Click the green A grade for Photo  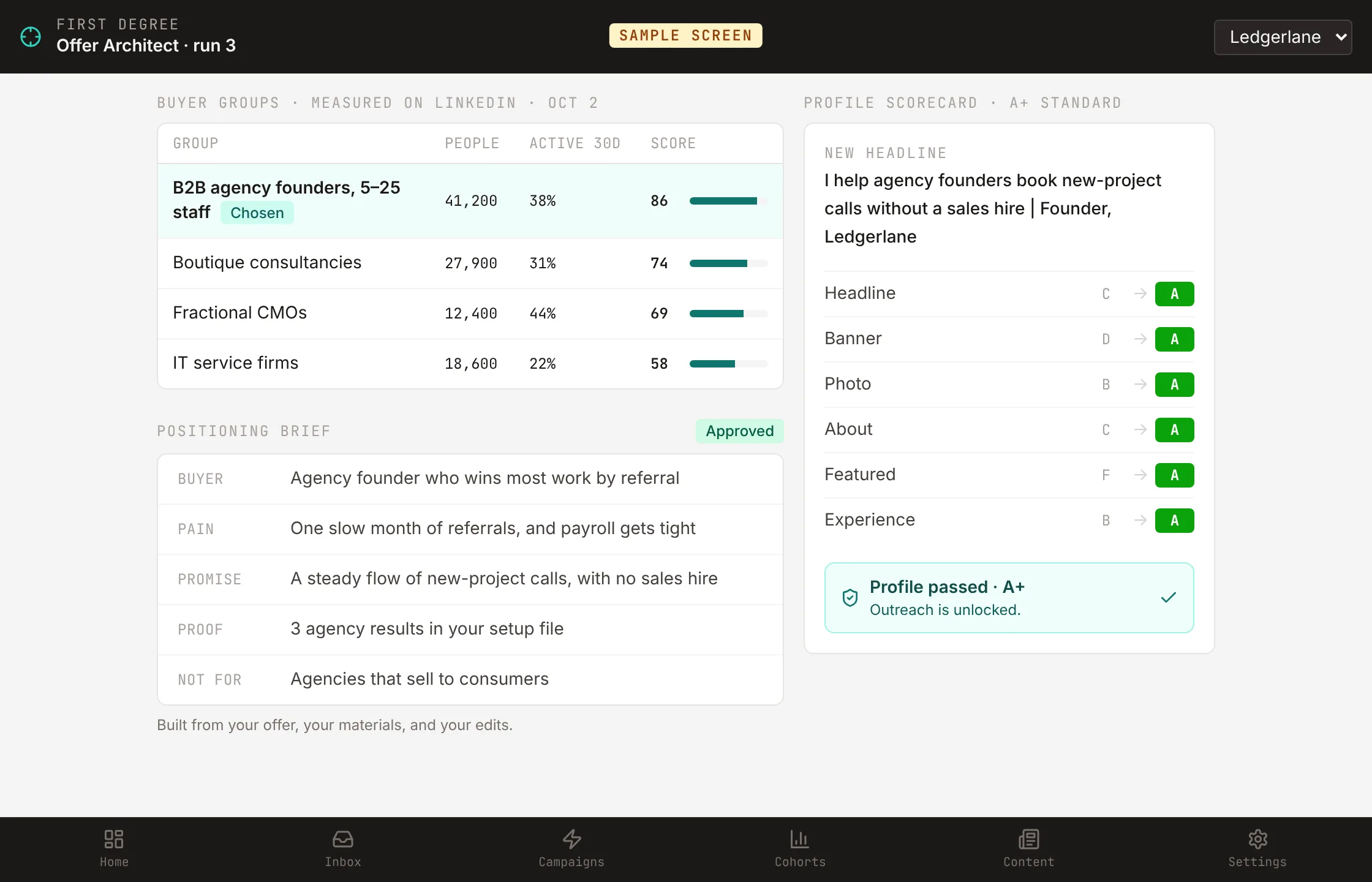1174,385
